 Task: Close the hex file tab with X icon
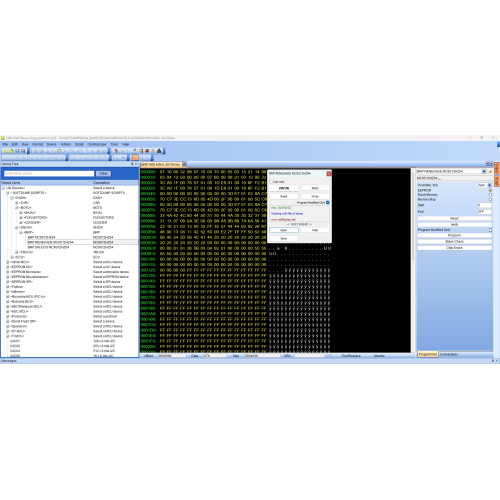coord(184,164)
